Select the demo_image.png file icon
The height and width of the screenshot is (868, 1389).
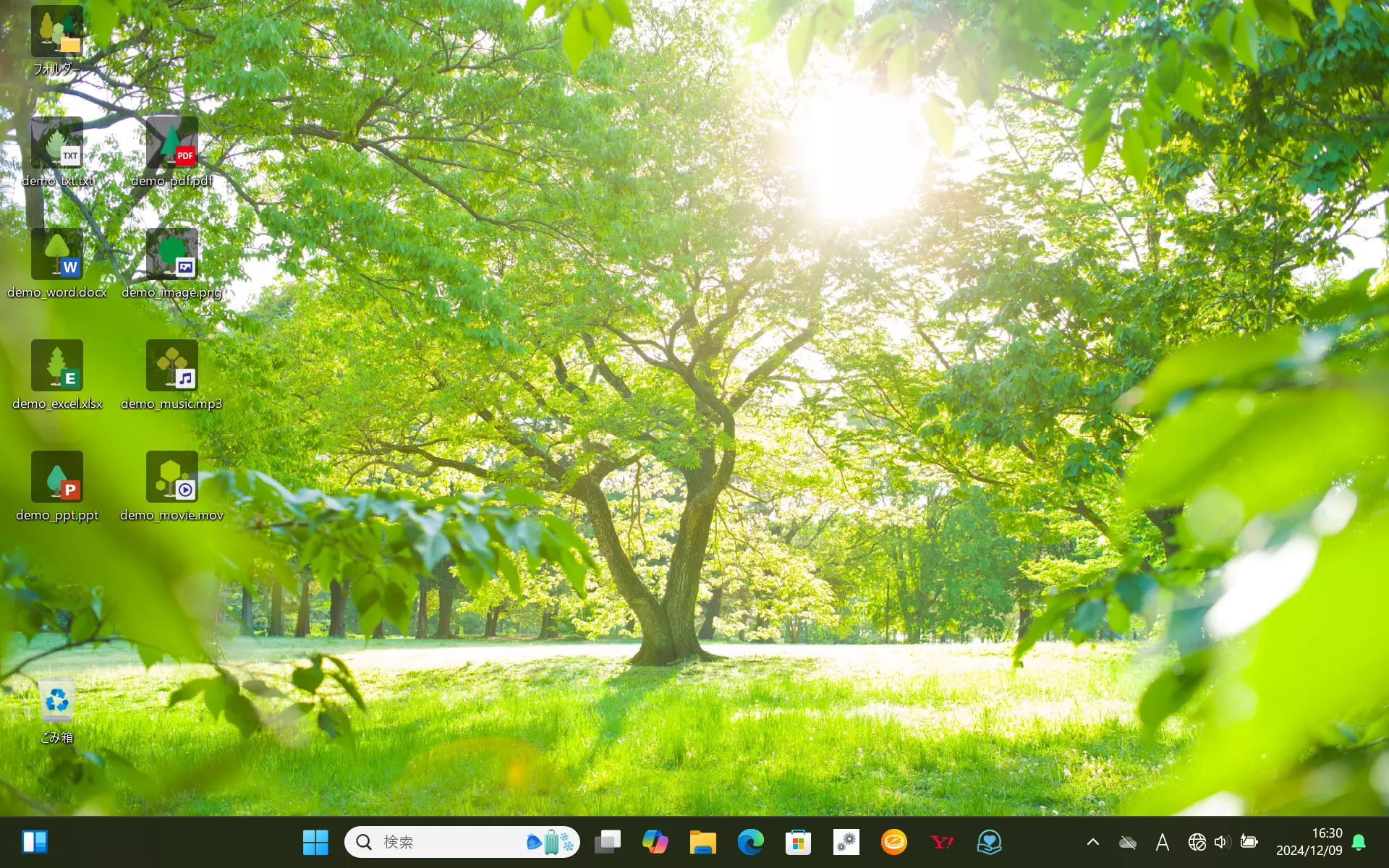(171, 255)
